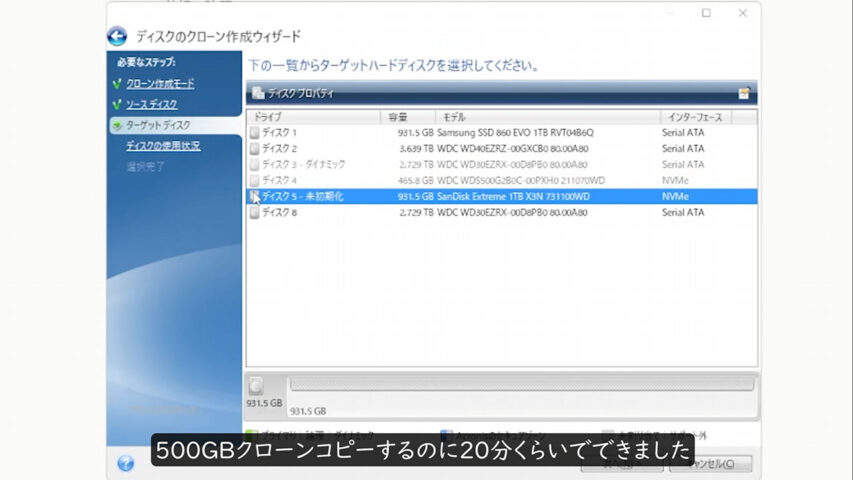
Task: Sort by モデル column header
Action: coord(547,117)
